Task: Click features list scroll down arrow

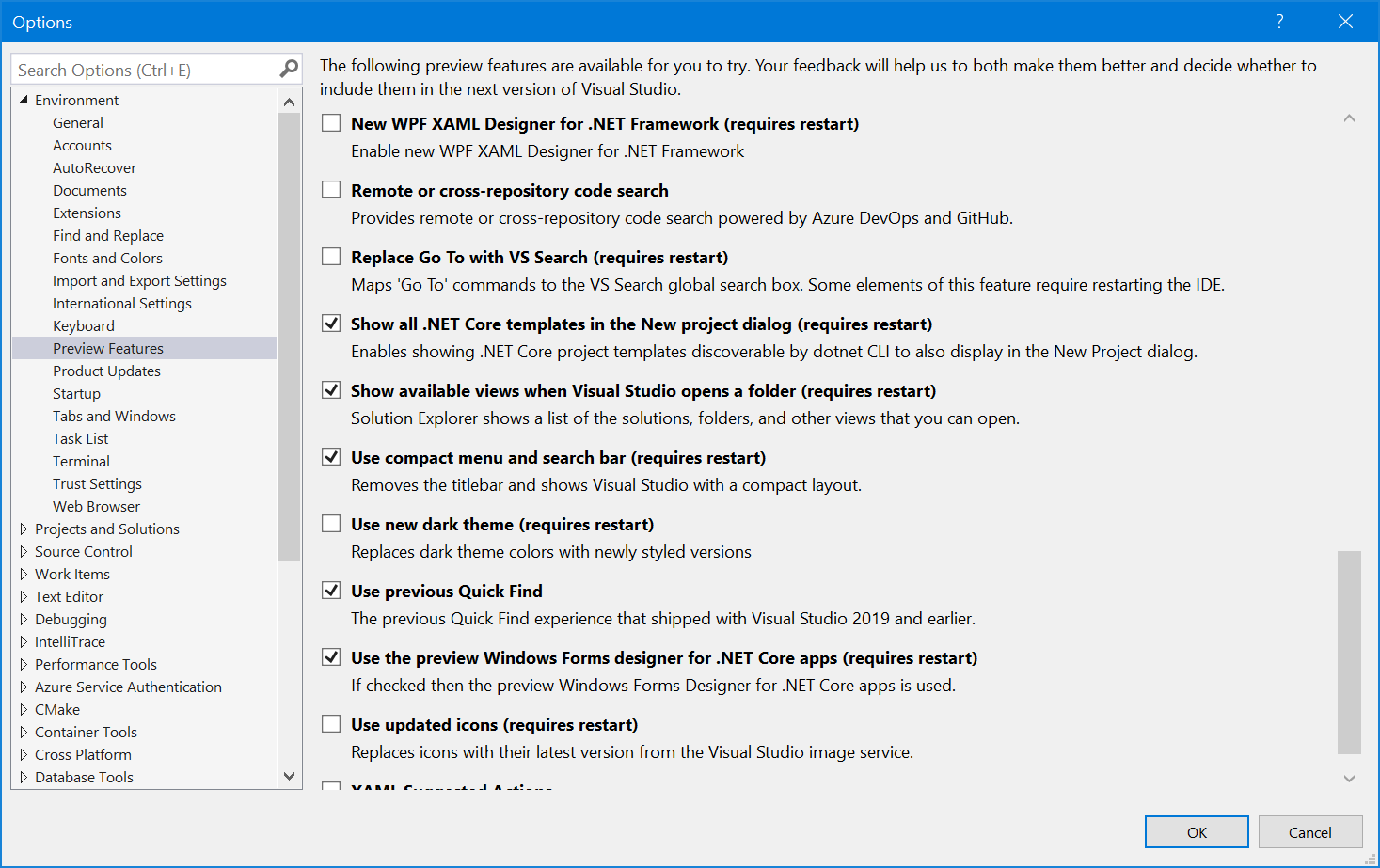Action: click(1349, 778)
